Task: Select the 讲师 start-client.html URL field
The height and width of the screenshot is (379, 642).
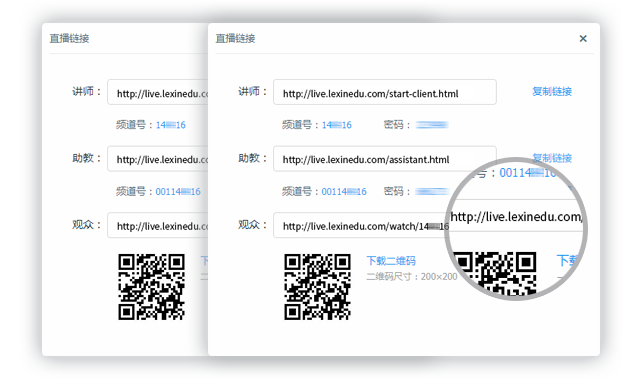Action: 385,92
